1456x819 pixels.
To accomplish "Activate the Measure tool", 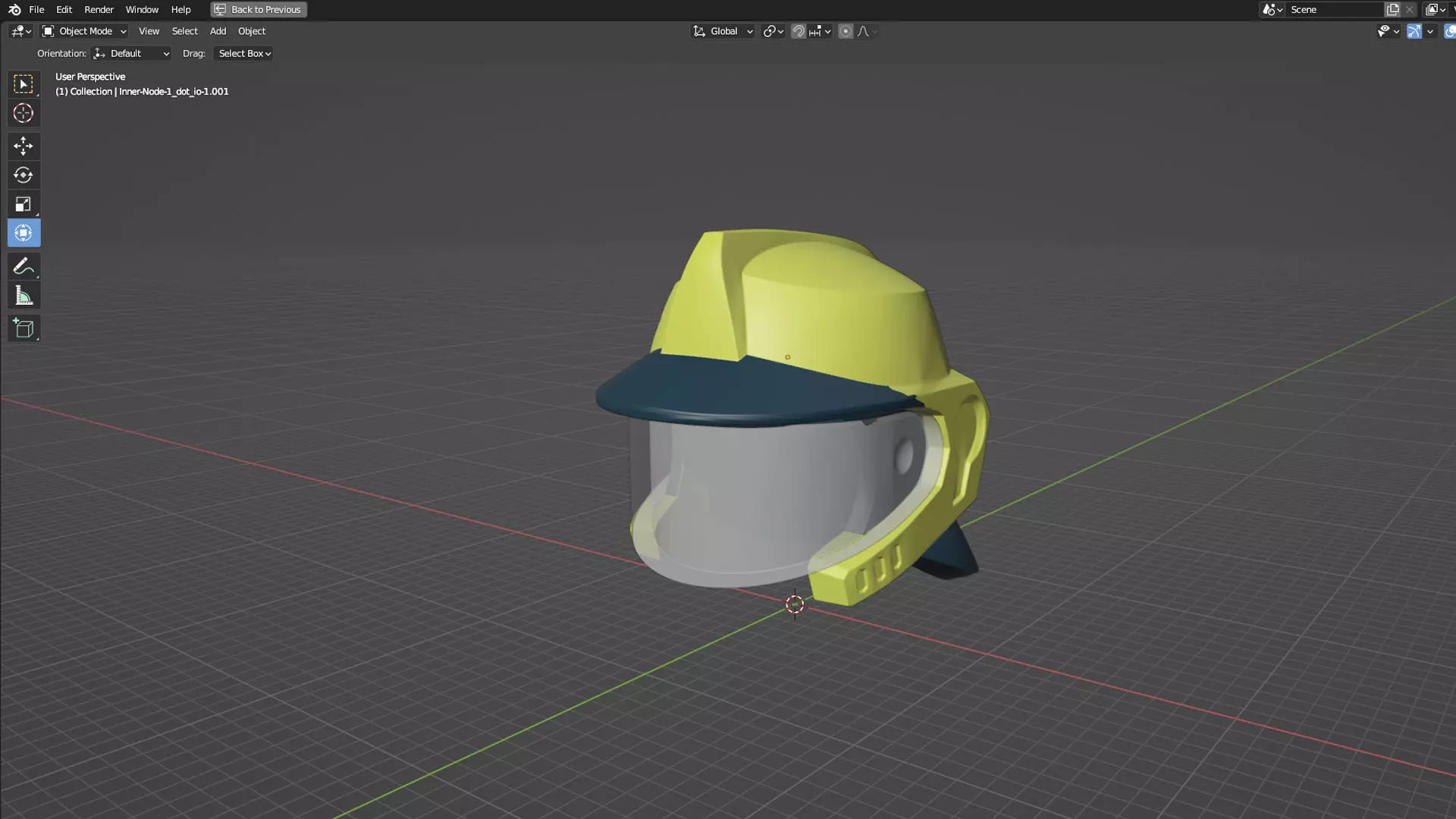I will [x=24, y=296].
